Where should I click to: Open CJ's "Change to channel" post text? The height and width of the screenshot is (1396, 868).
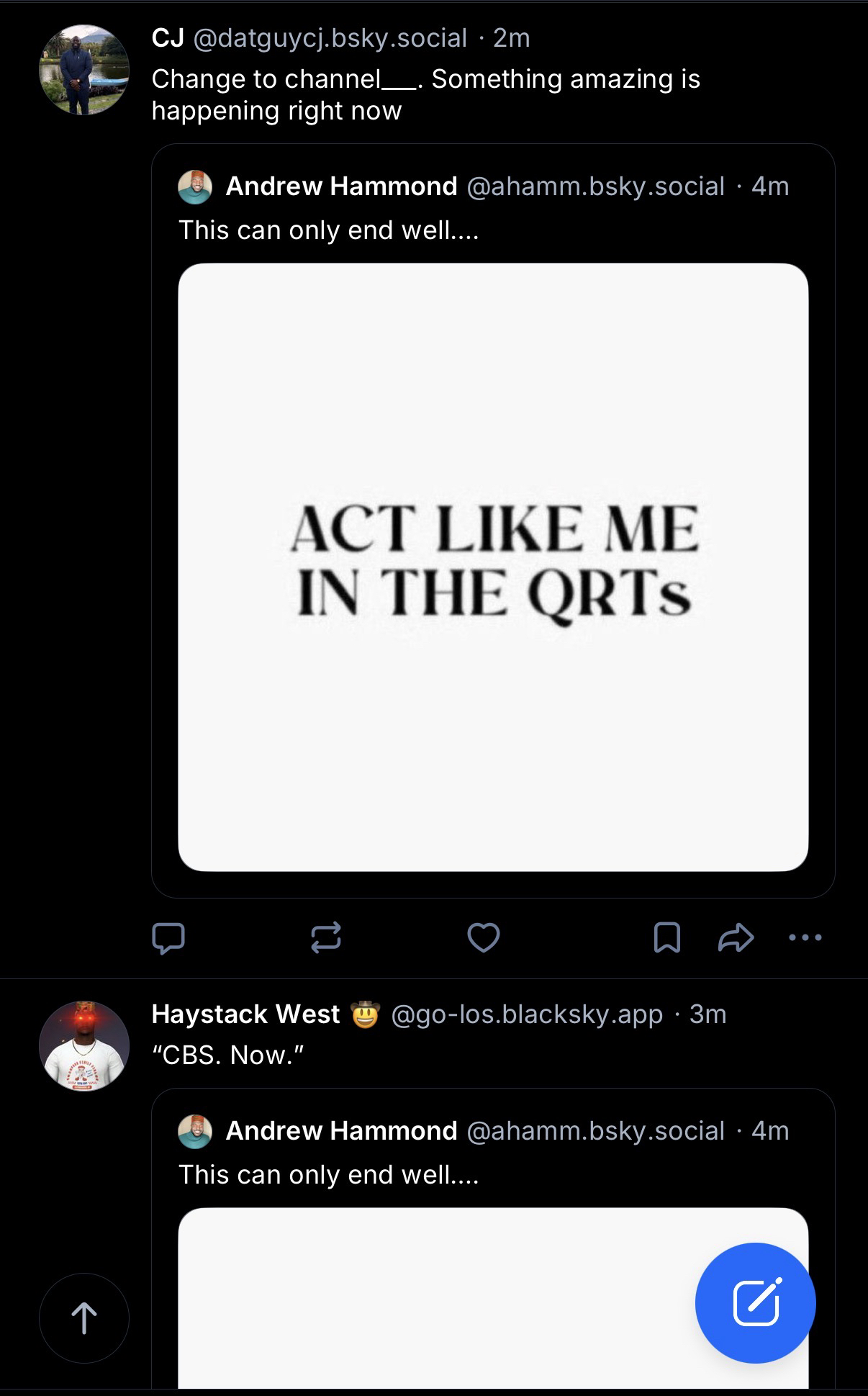pos(425,94)
